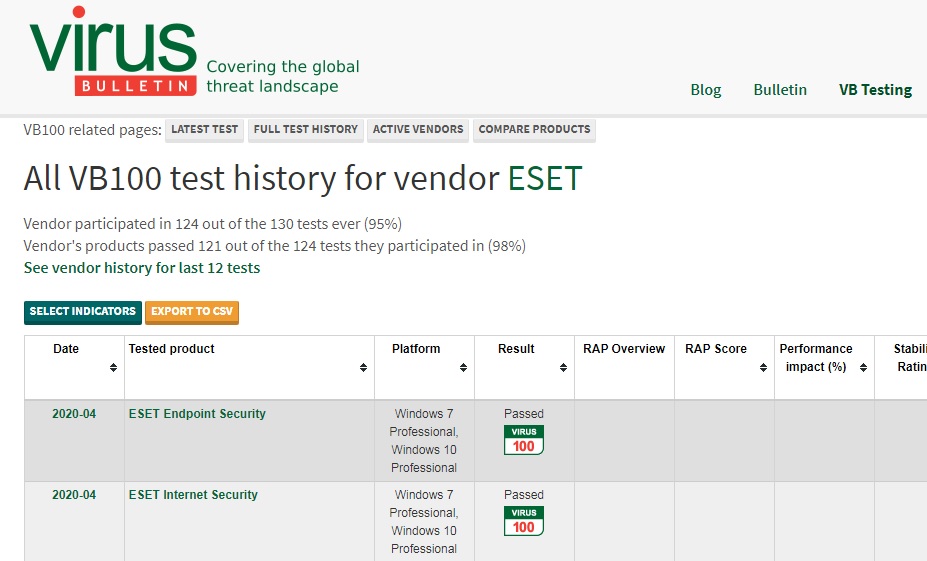The height and width of the screenshot is (561, 927).
Task: Click 'Covering the global threat landscape' tagline
Action: 283,76
